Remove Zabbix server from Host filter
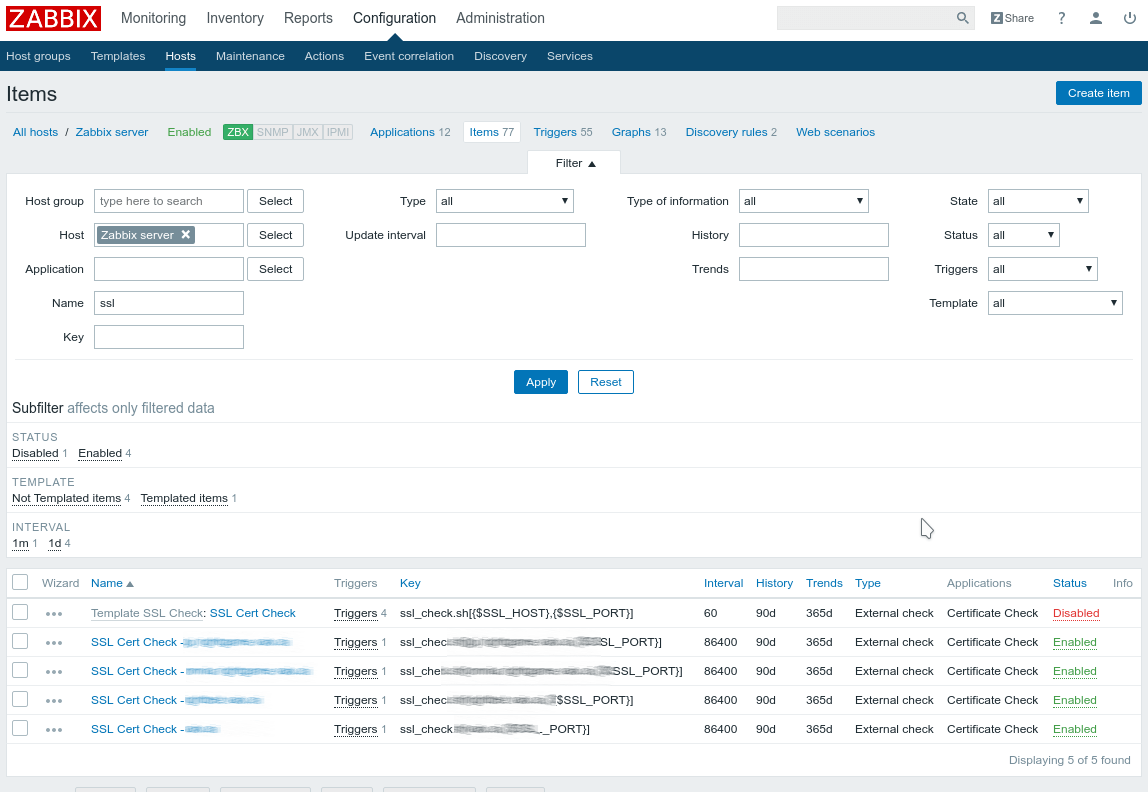This screenshot has height=792, width=1148. pos(185,234)
